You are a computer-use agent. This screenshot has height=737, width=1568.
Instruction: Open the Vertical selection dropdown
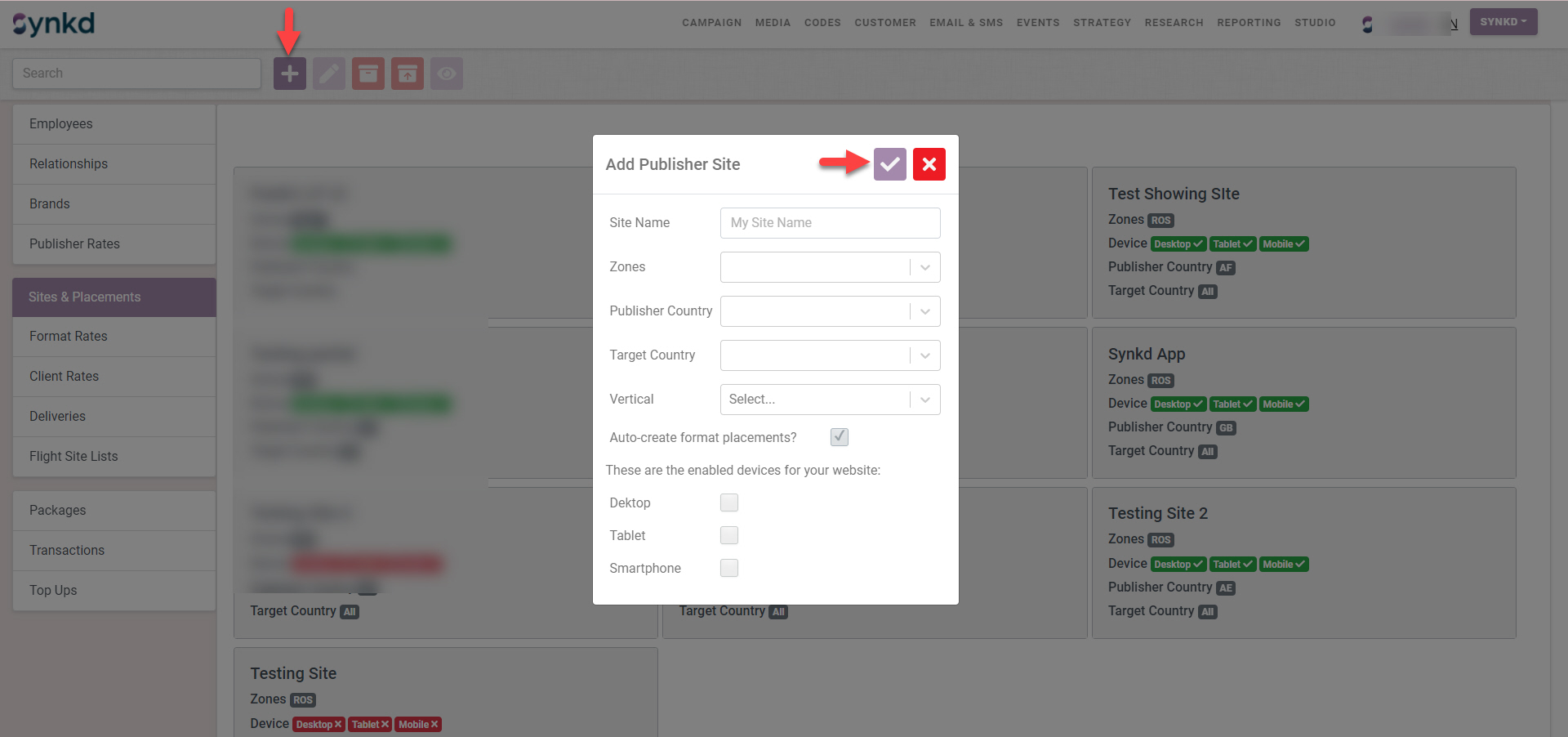924,399
